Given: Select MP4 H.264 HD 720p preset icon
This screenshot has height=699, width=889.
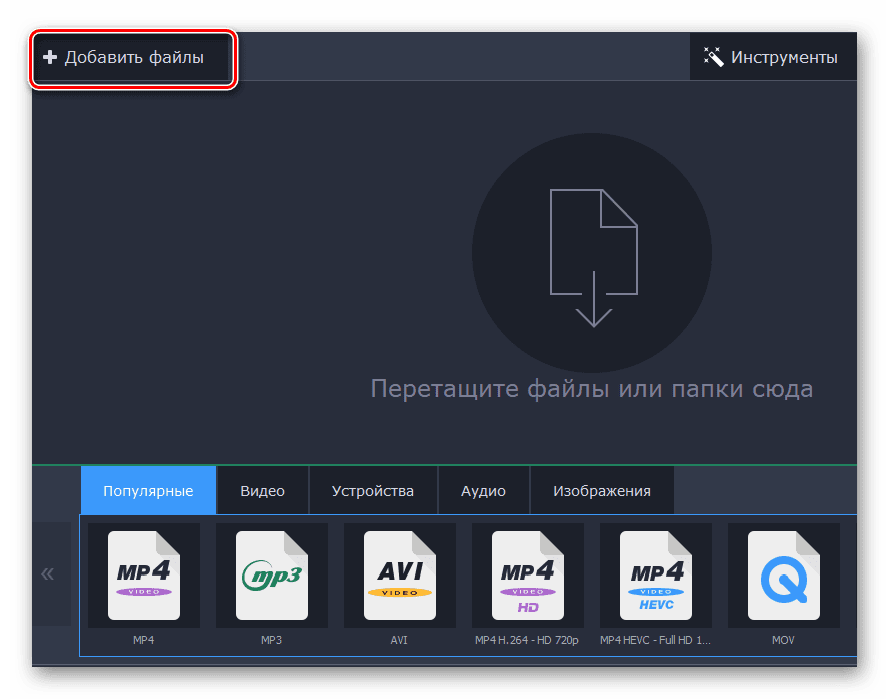Looking at the screenshot, I should 528,576.
